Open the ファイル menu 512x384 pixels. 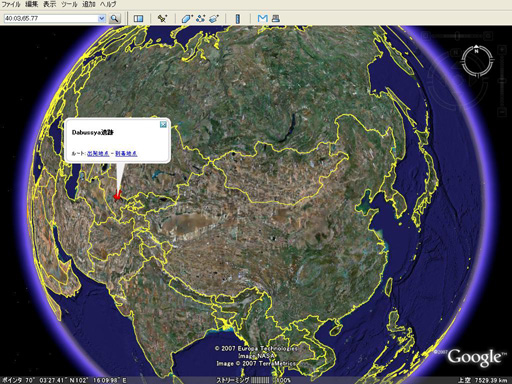click(11, 4)
